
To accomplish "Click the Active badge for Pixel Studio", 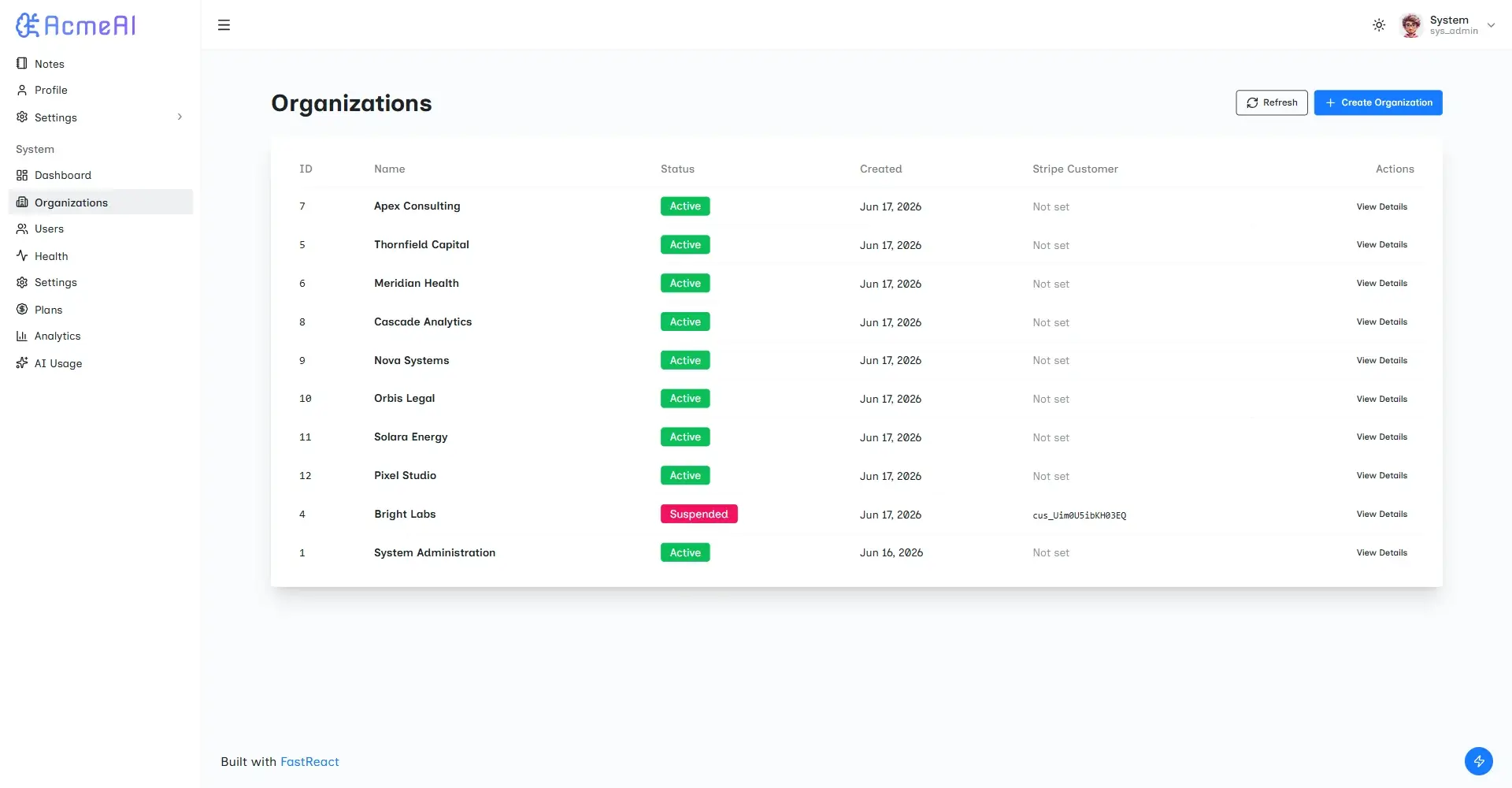I will click(x=685, y=475).
